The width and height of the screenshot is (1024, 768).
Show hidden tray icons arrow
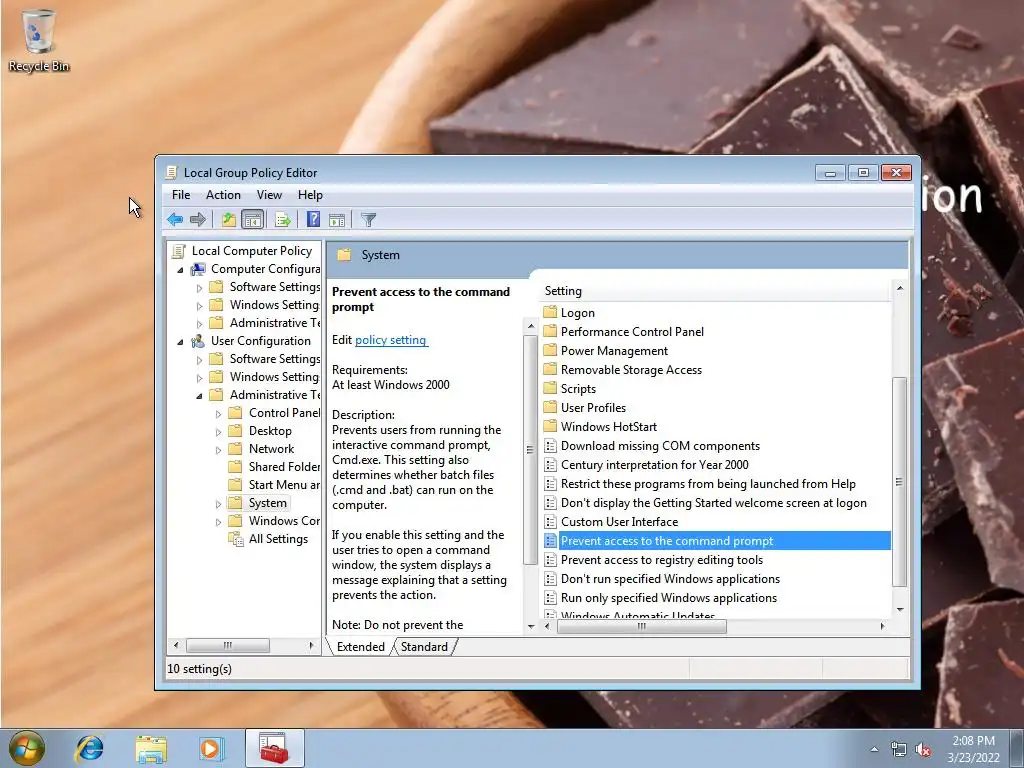874,750
